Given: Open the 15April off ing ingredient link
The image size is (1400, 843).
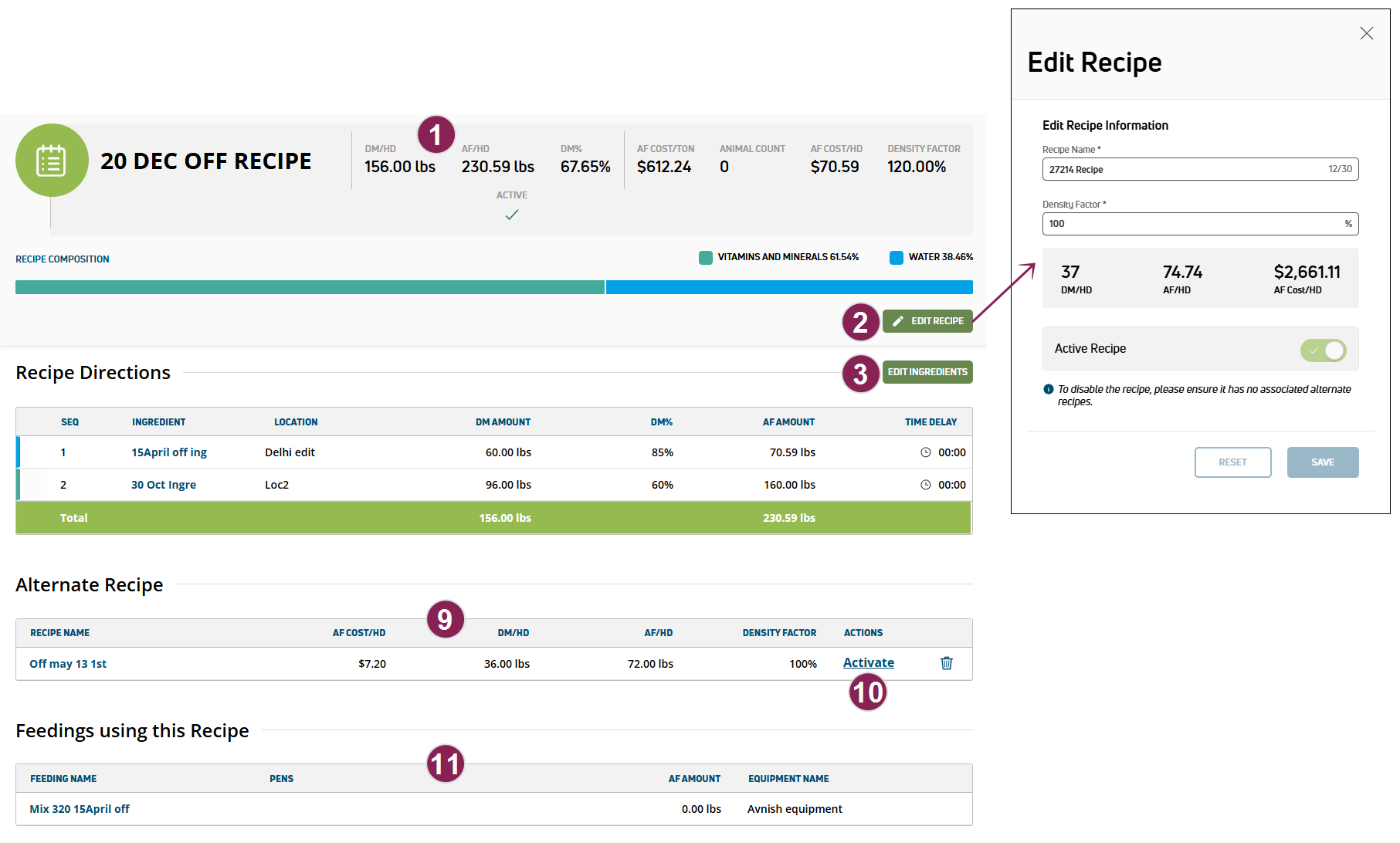Looking at the screenshot, I should pos(169,452).
